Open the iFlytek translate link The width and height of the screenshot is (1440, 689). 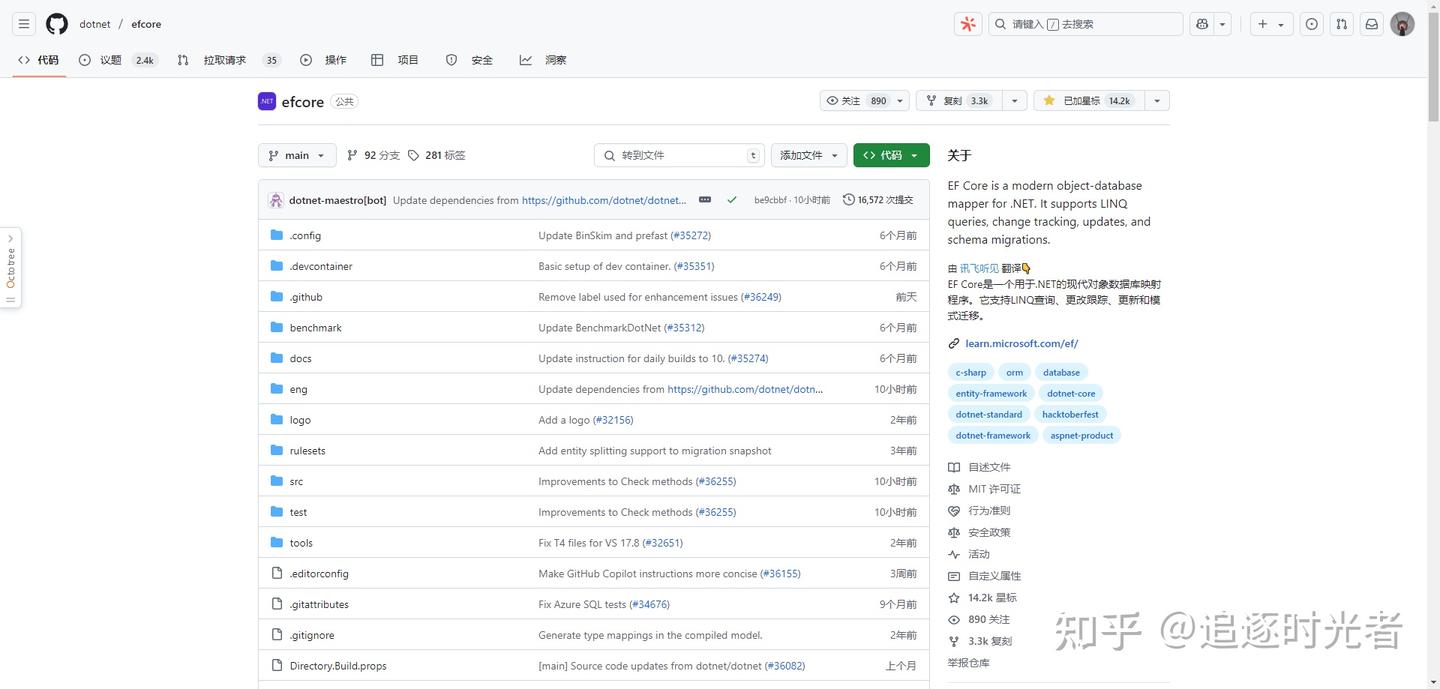[979, 268]
